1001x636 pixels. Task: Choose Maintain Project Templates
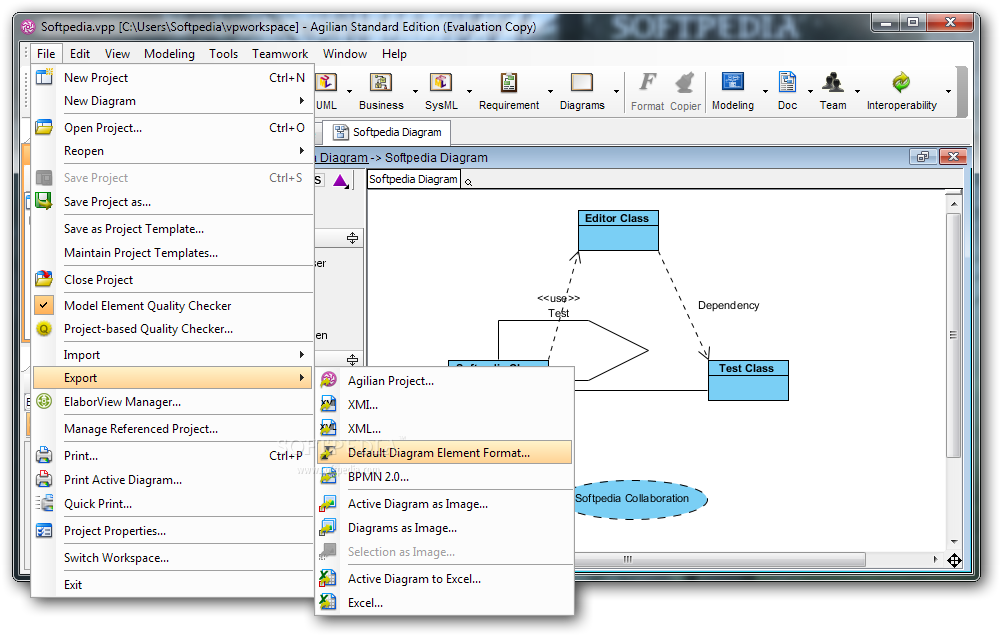(x=173, y=253)
